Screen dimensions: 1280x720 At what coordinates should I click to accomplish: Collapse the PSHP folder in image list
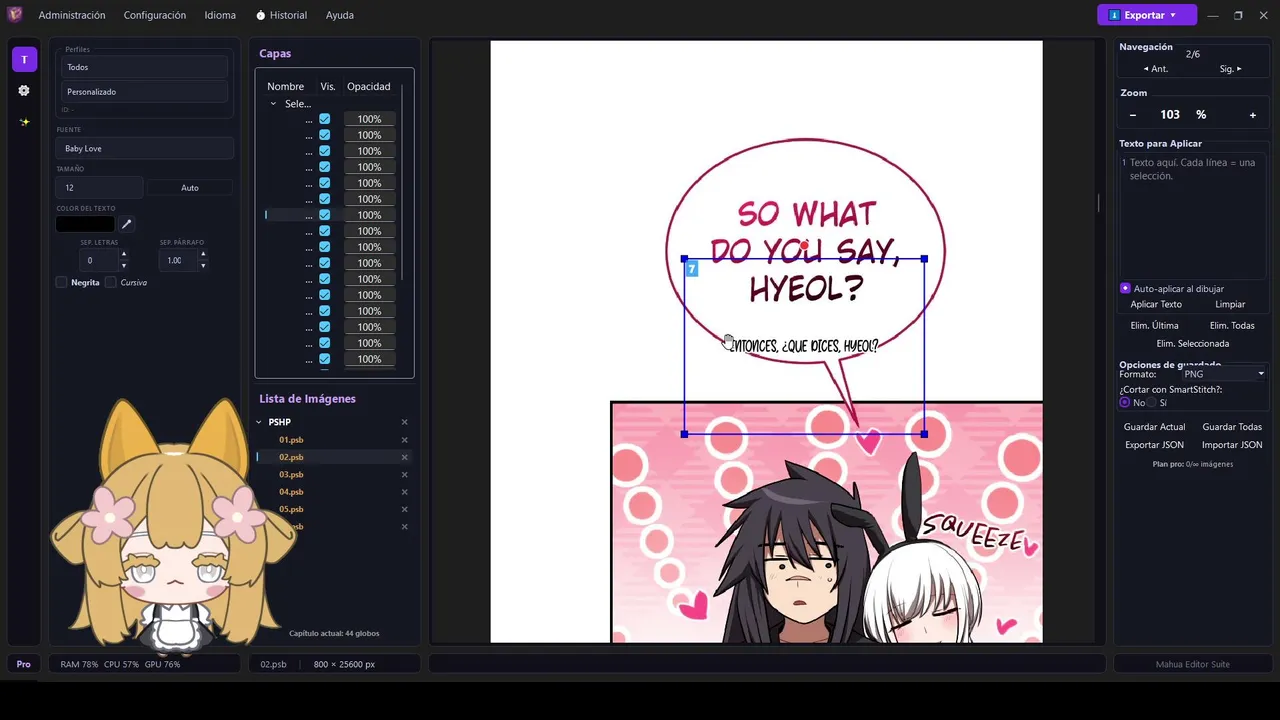259,422
